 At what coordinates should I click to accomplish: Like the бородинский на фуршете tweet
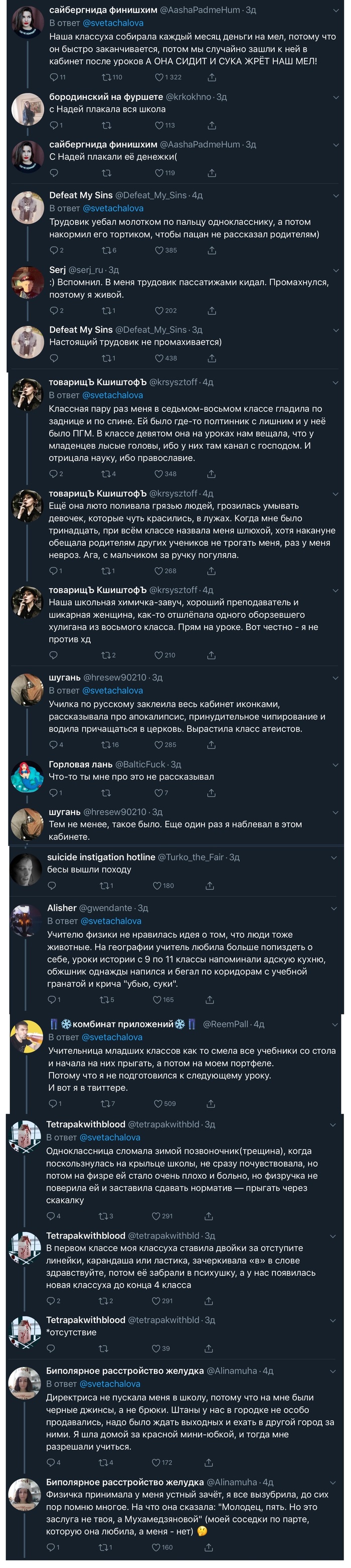coord(159,125)
